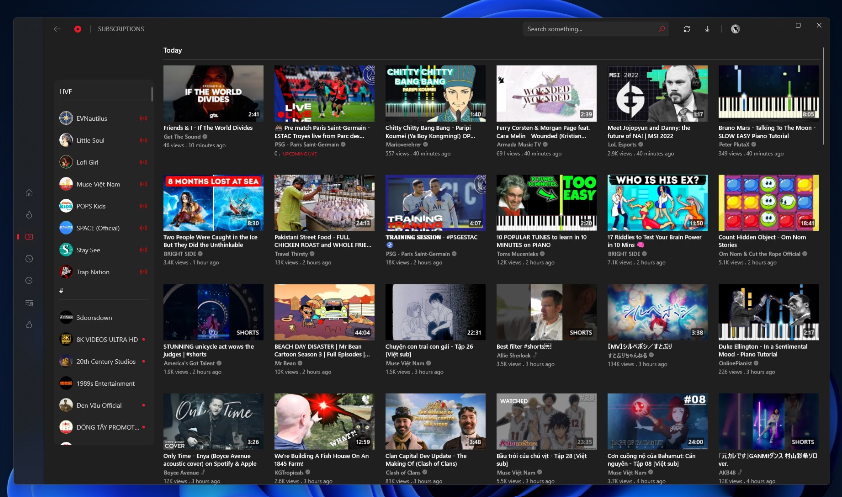This screenshot has height=497, width=842.
Task: Open the downloads arrow icon
Action: click(707, 29)
